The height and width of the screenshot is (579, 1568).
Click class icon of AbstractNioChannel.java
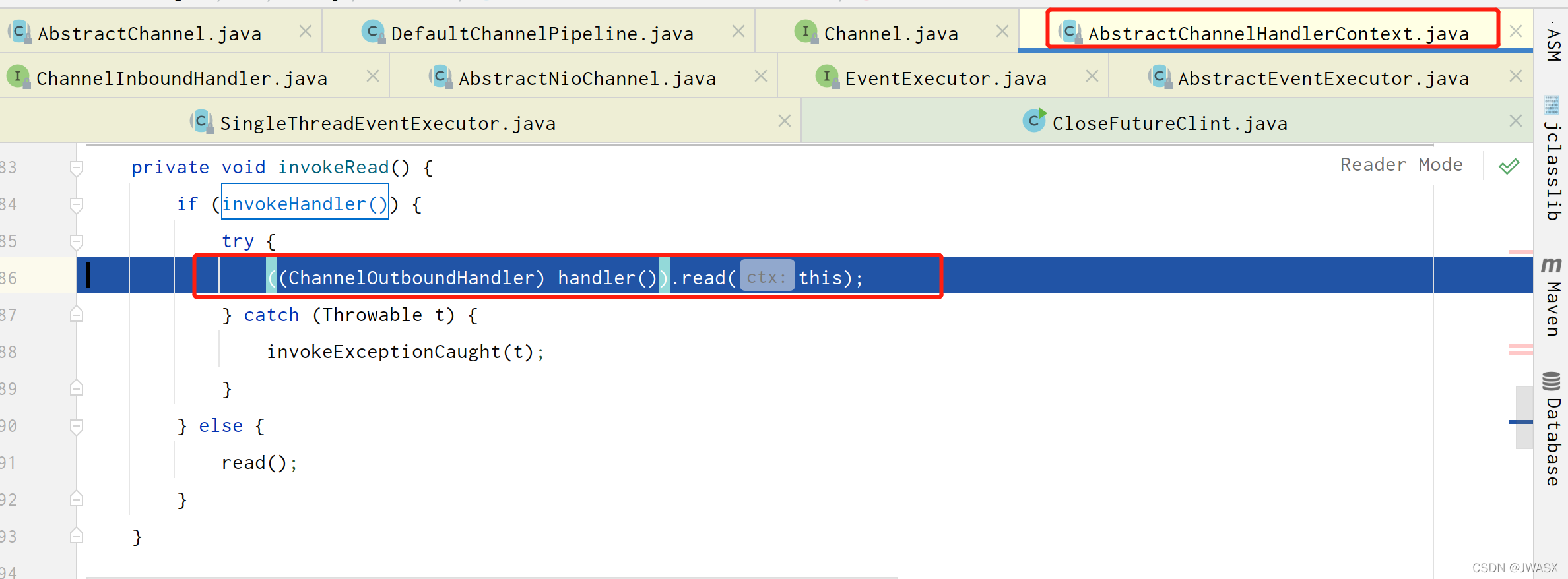point(440,76)
